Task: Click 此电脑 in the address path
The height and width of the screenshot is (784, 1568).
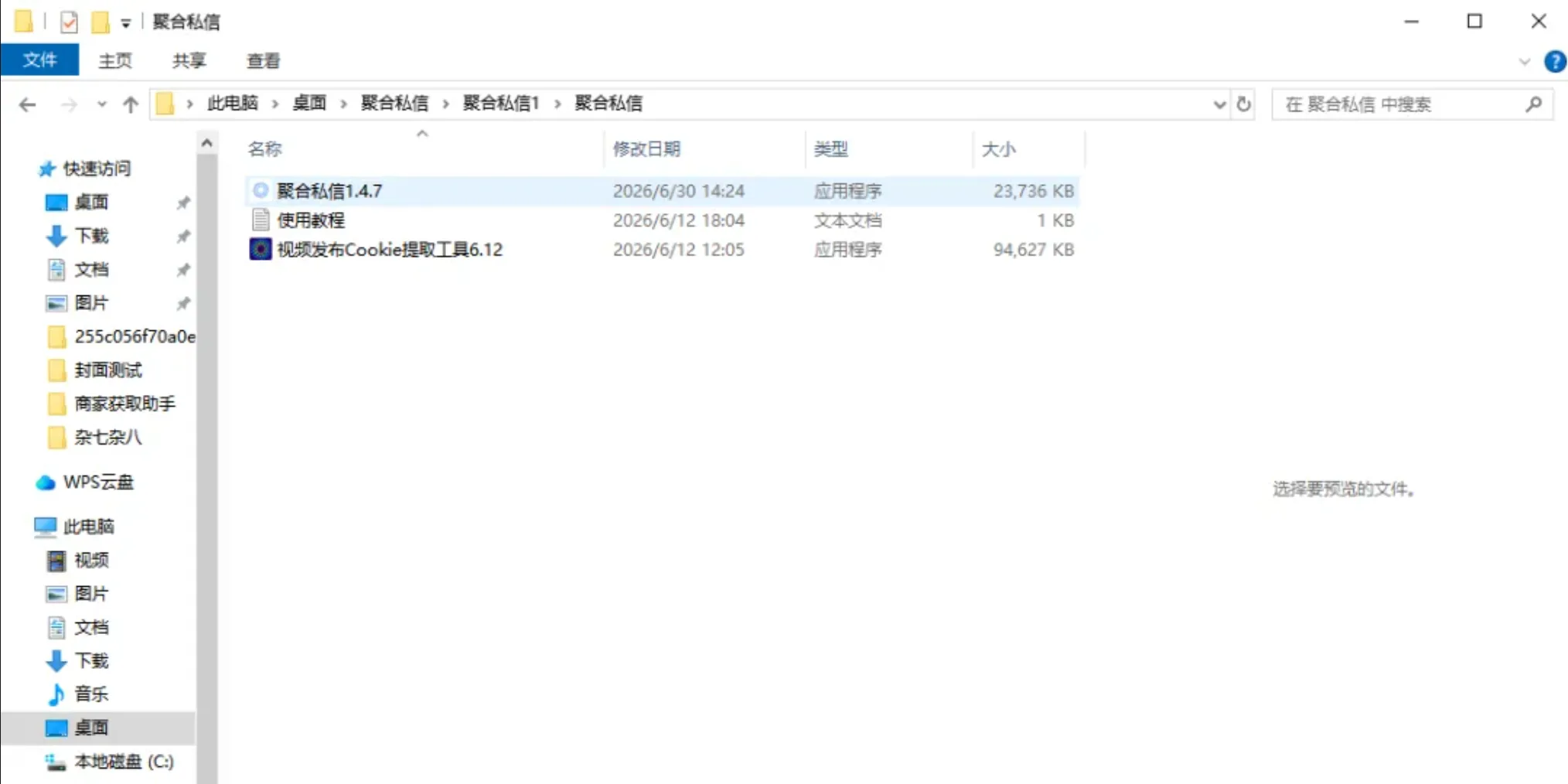Action: coord(233,104)
